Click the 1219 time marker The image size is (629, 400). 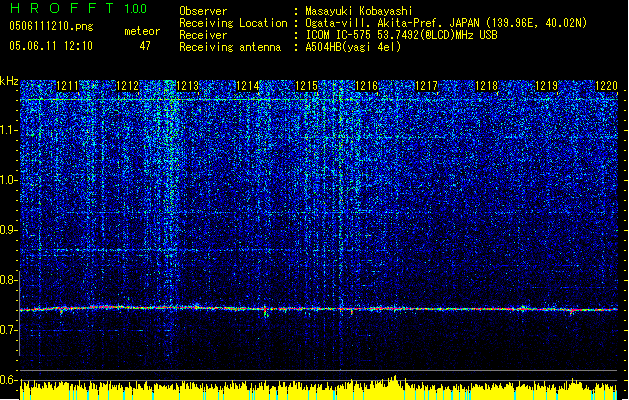click(x=547, y=86)
